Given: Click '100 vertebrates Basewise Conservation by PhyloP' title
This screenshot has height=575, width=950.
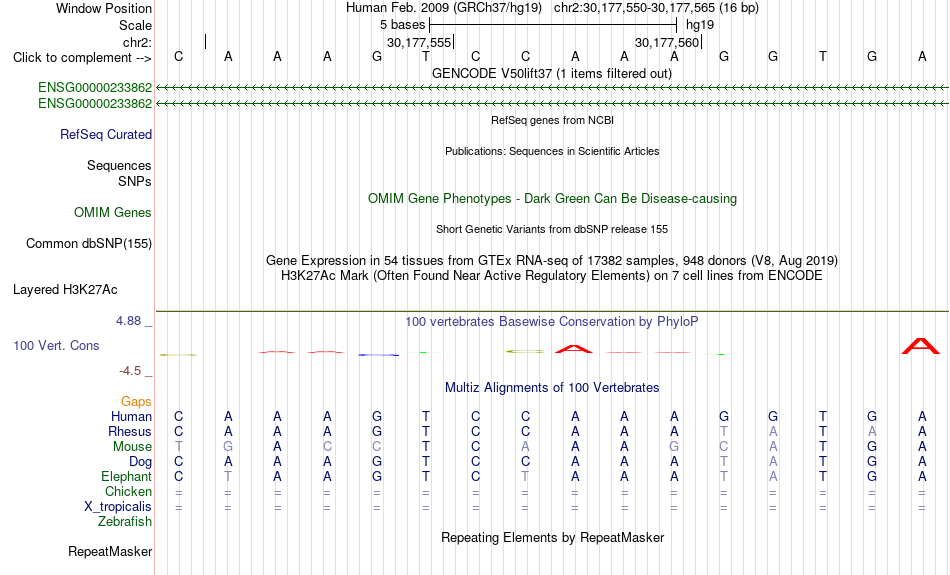Looking at the screenshot, I should tap(552, 322).
